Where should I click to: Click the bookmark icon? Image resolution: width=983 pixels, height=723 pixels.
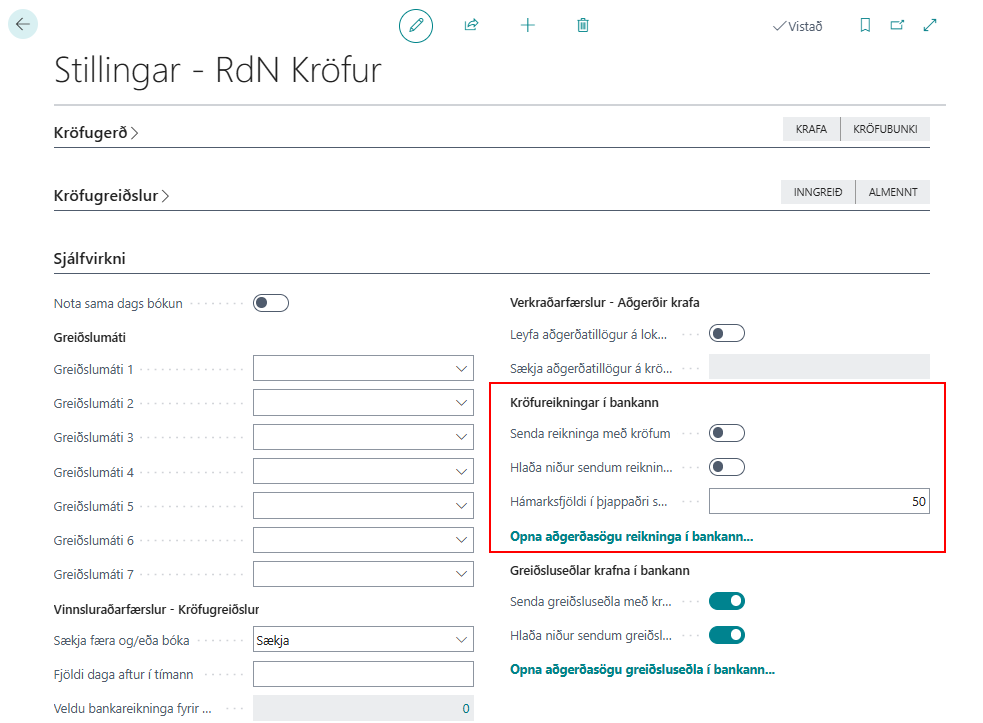[865, 25]
